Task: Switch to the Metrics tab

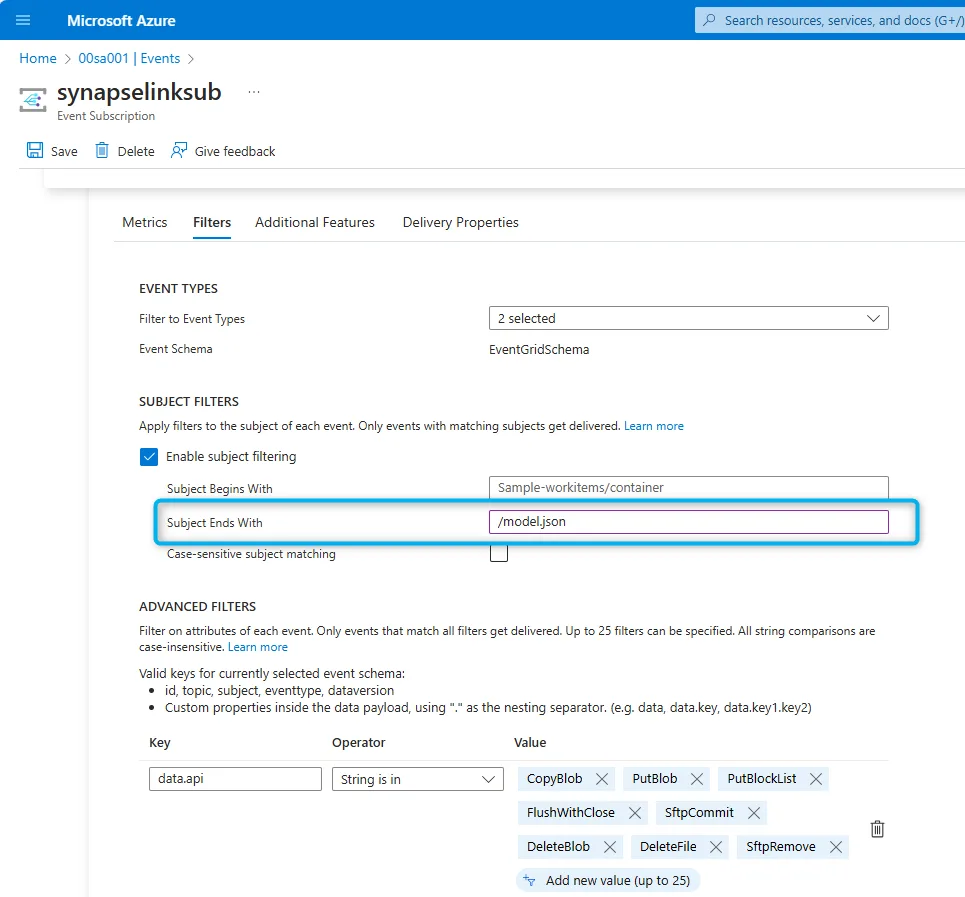Action: (145, 222)
